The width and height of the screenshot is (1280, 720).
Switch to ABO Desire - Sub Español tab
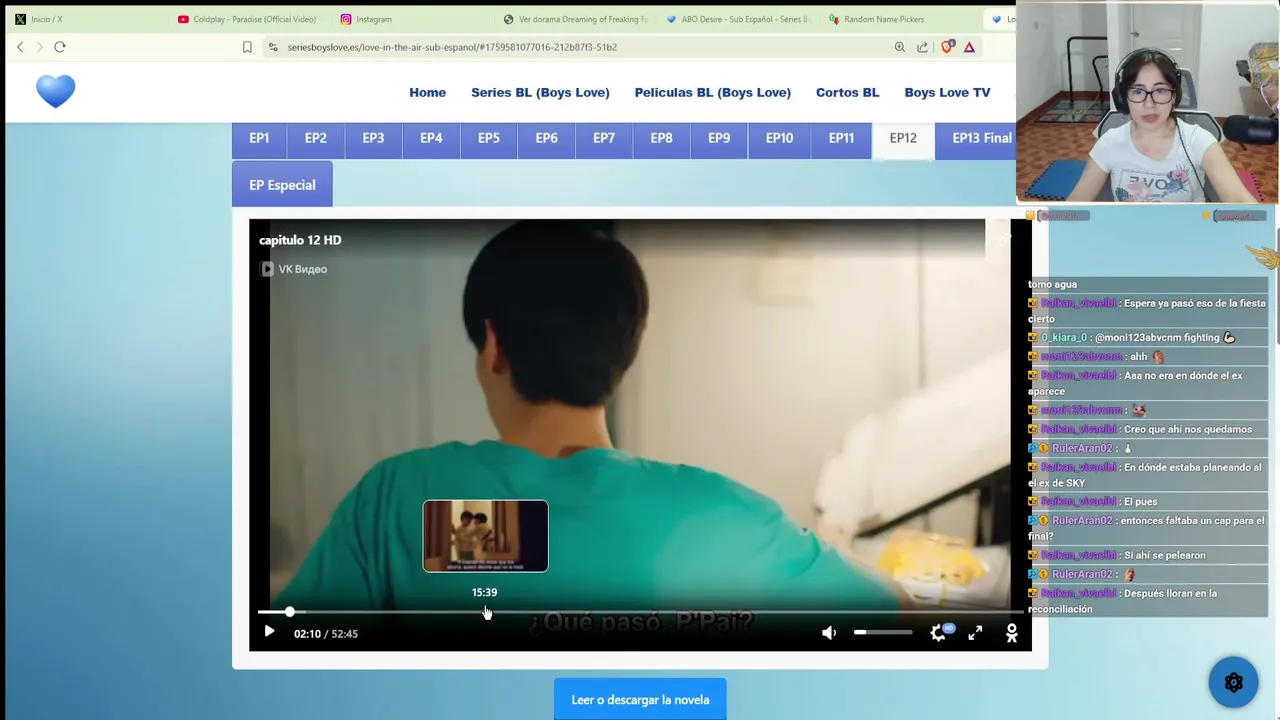[x=738, y=19]
